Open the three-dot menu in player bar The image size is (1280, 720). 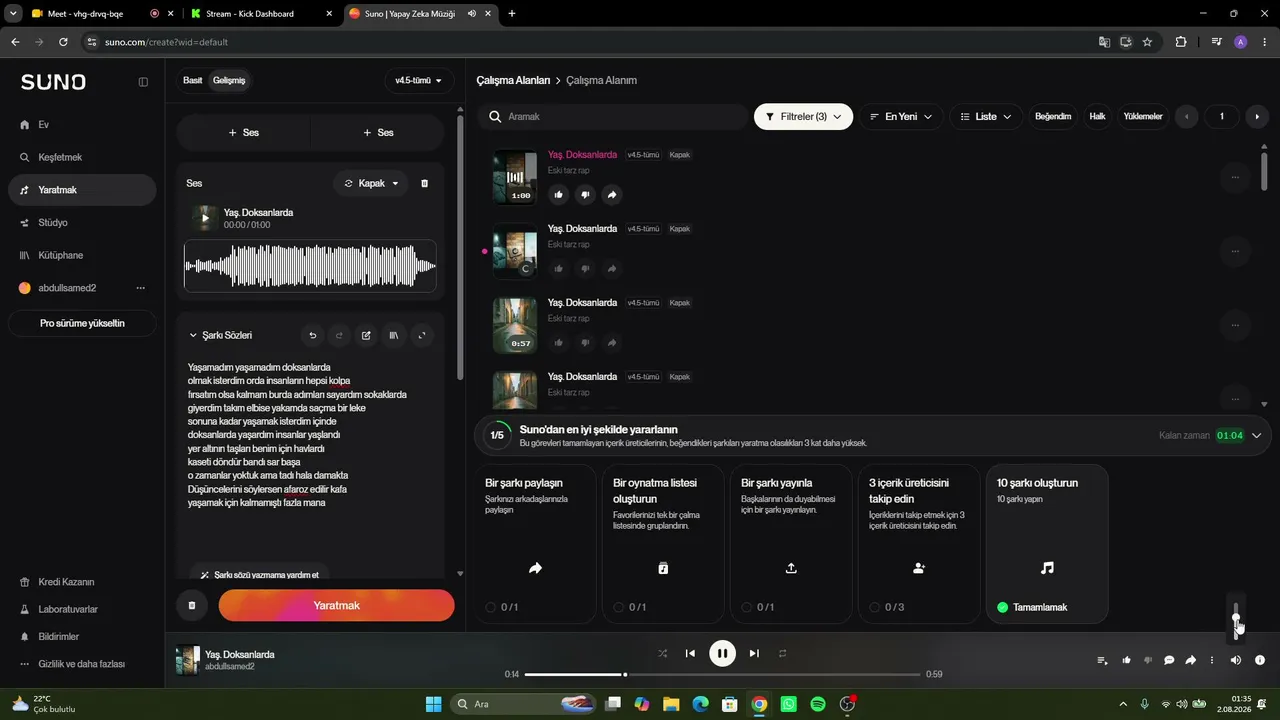tap(1212, 660)
